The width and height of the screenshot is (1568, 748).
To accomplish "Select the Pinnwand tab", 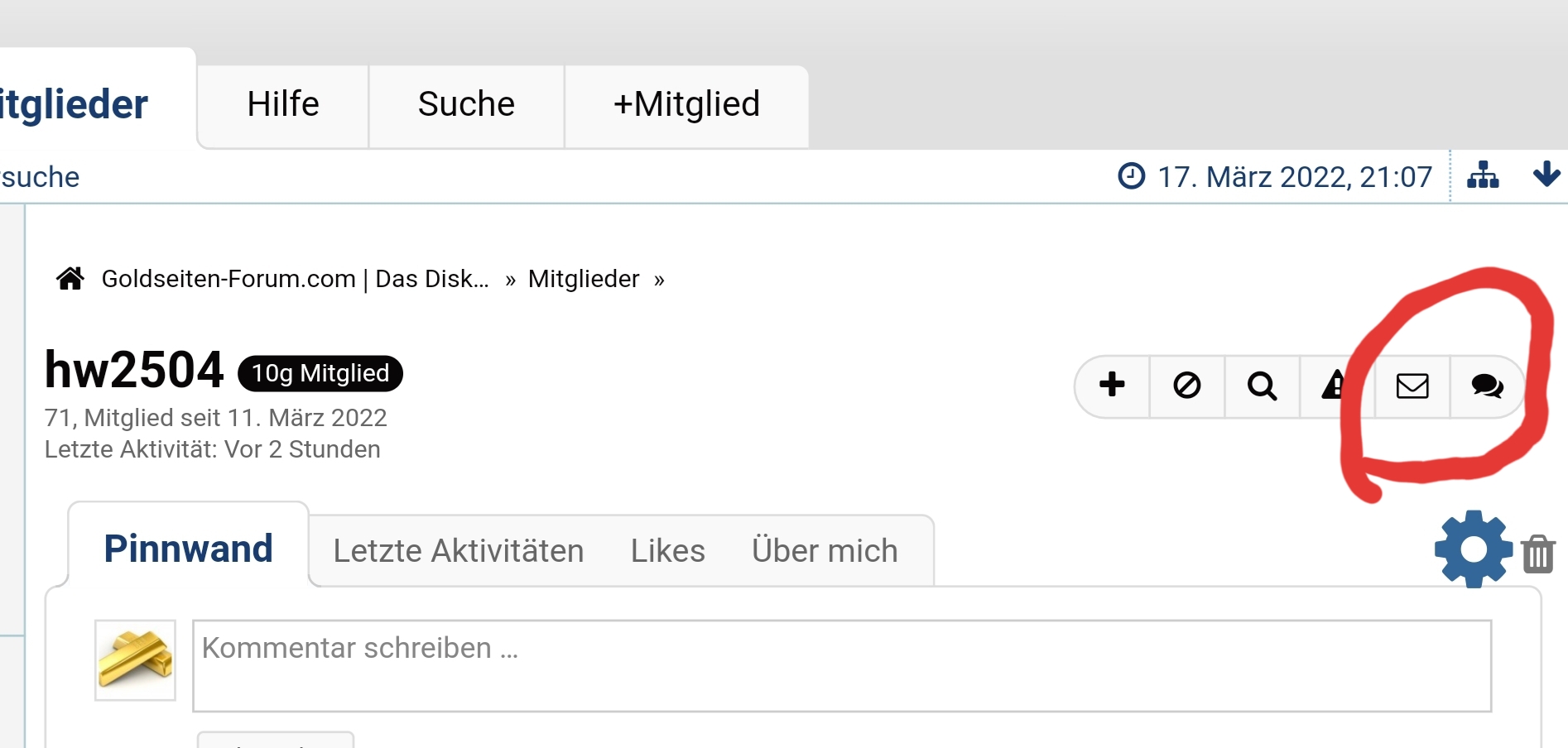I will (x=189, y=549).
